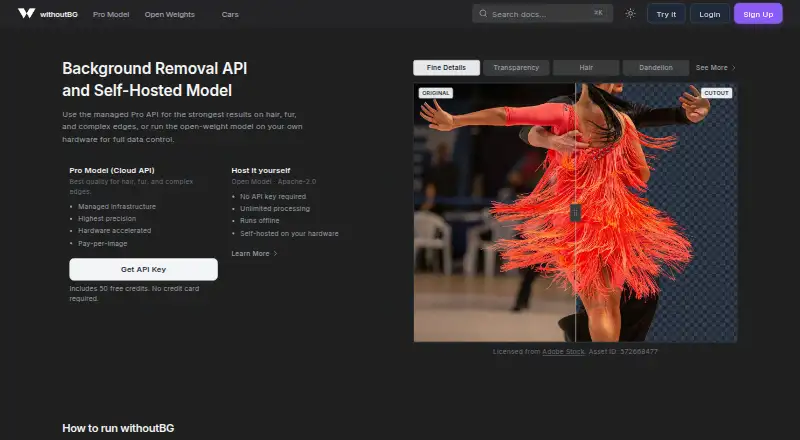This screenshot has height=440, width=800.
Task: Click the 'No API key required' bullet
Action: point(273,196)
